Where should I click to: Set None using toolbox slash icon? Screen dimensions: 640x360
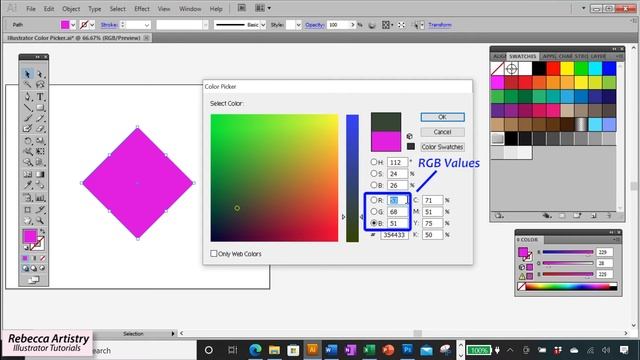(42, 258)
